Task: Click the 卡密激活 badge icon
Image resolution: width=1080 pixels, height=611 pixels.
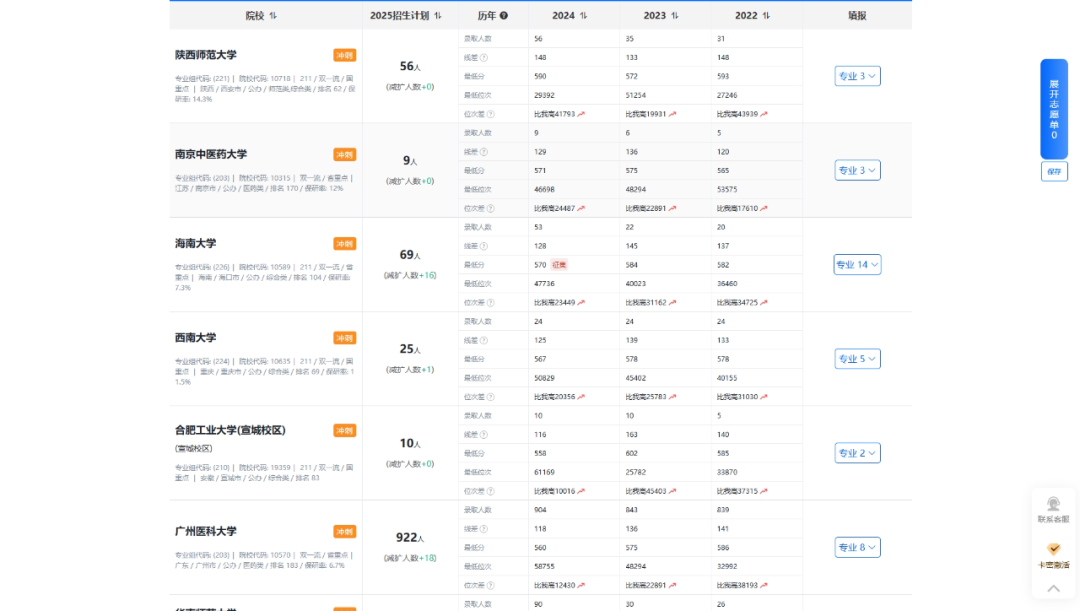Action: 1053,549
